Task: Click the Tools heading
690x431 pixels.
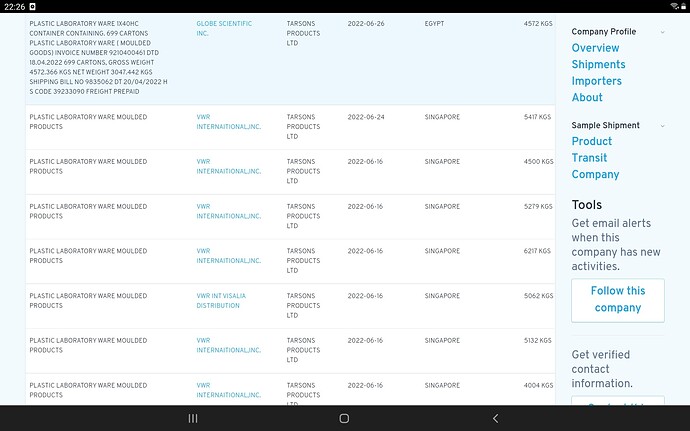Action: point(587,205)
